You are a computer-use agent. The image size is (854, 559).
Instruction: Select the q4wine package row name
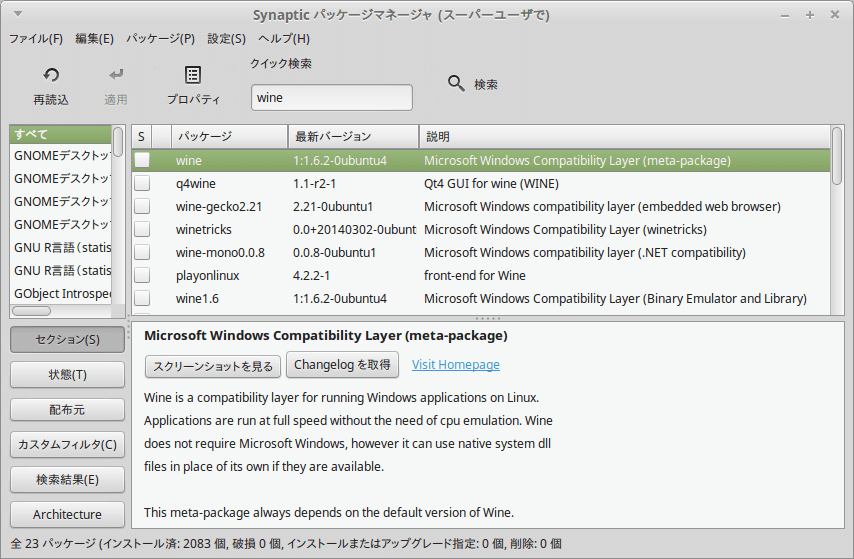pyautogui.click(x=196, y=184)
